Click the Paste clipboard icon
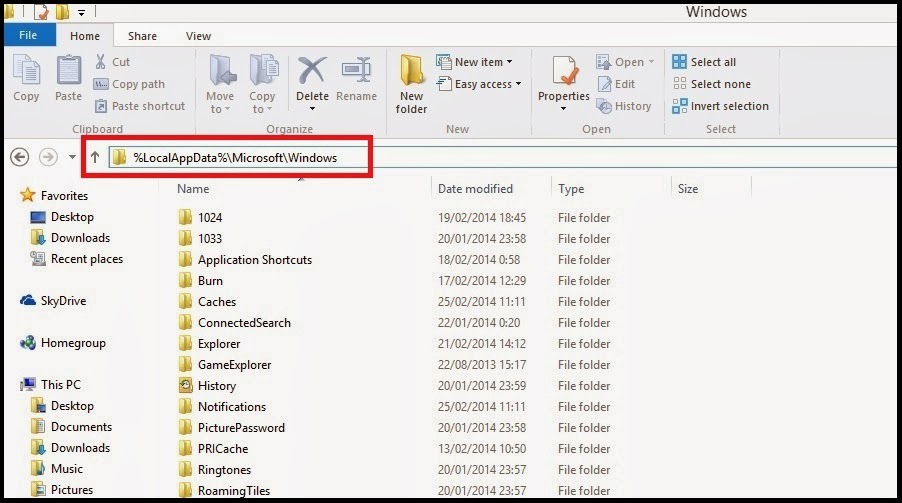This screenshot has height=503, width=902. pos(68,71)
